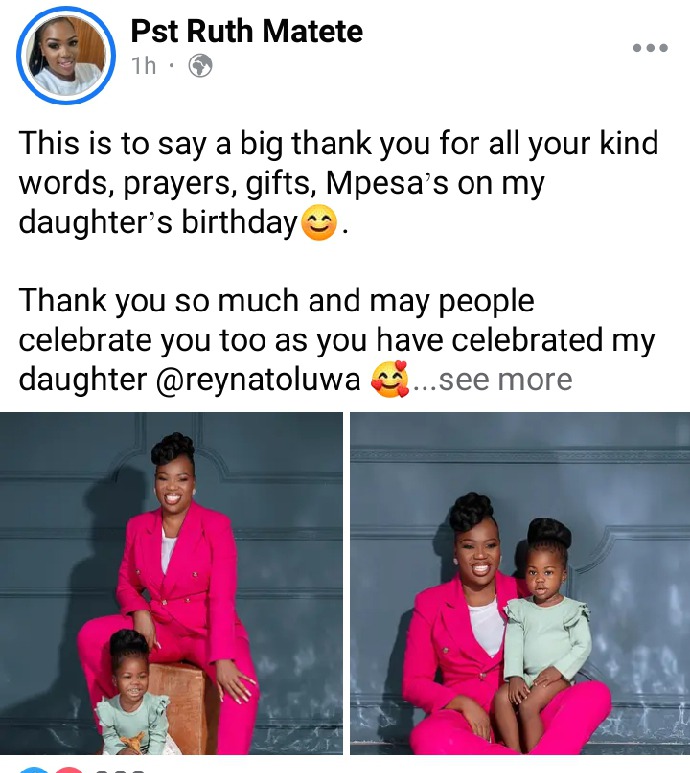Viewport: 690px width, 773px height.
Task: Click the hearts face emoji near see more
Action: pyautogui.click(x=390, y=379)
